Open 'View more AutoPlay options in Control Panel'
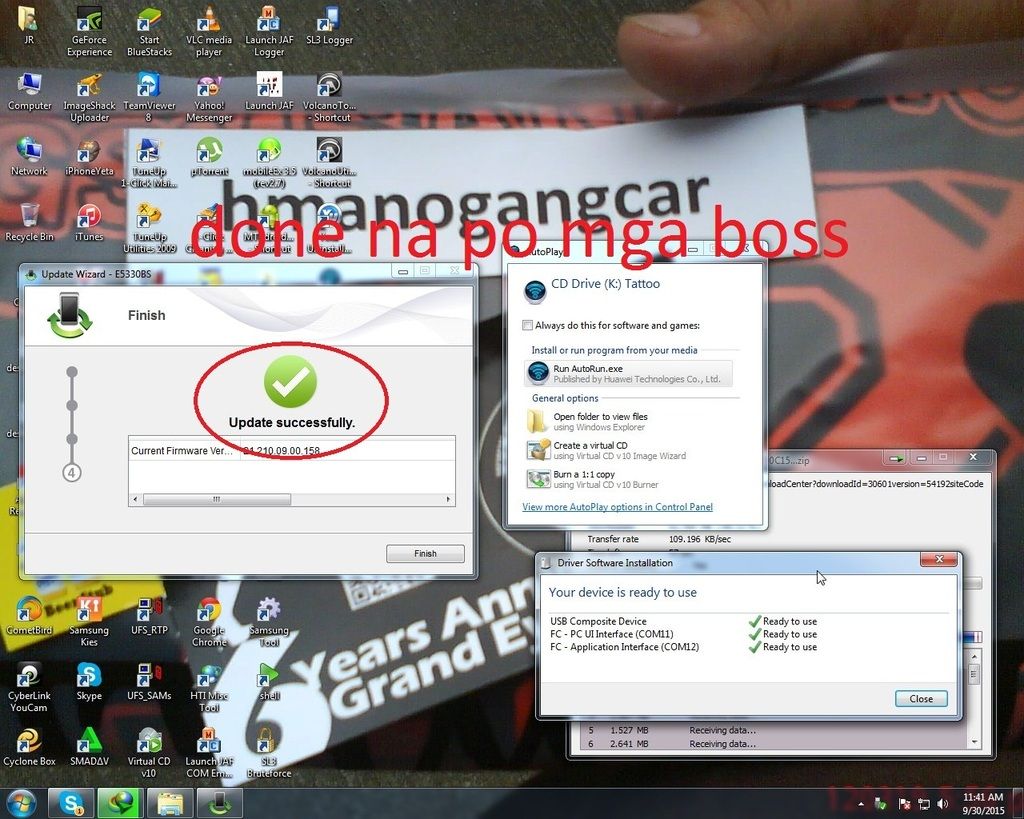 coord(617,507)
